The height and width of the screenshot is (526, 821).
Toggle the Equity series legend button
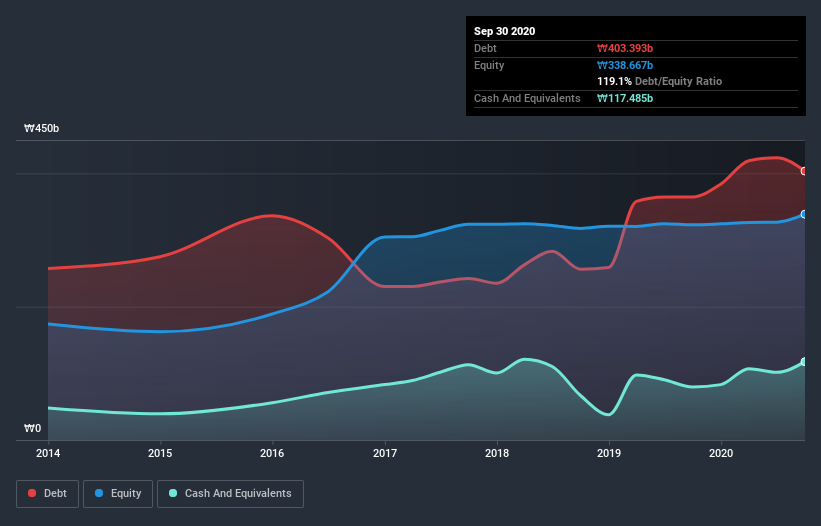(x=118, y=494)
